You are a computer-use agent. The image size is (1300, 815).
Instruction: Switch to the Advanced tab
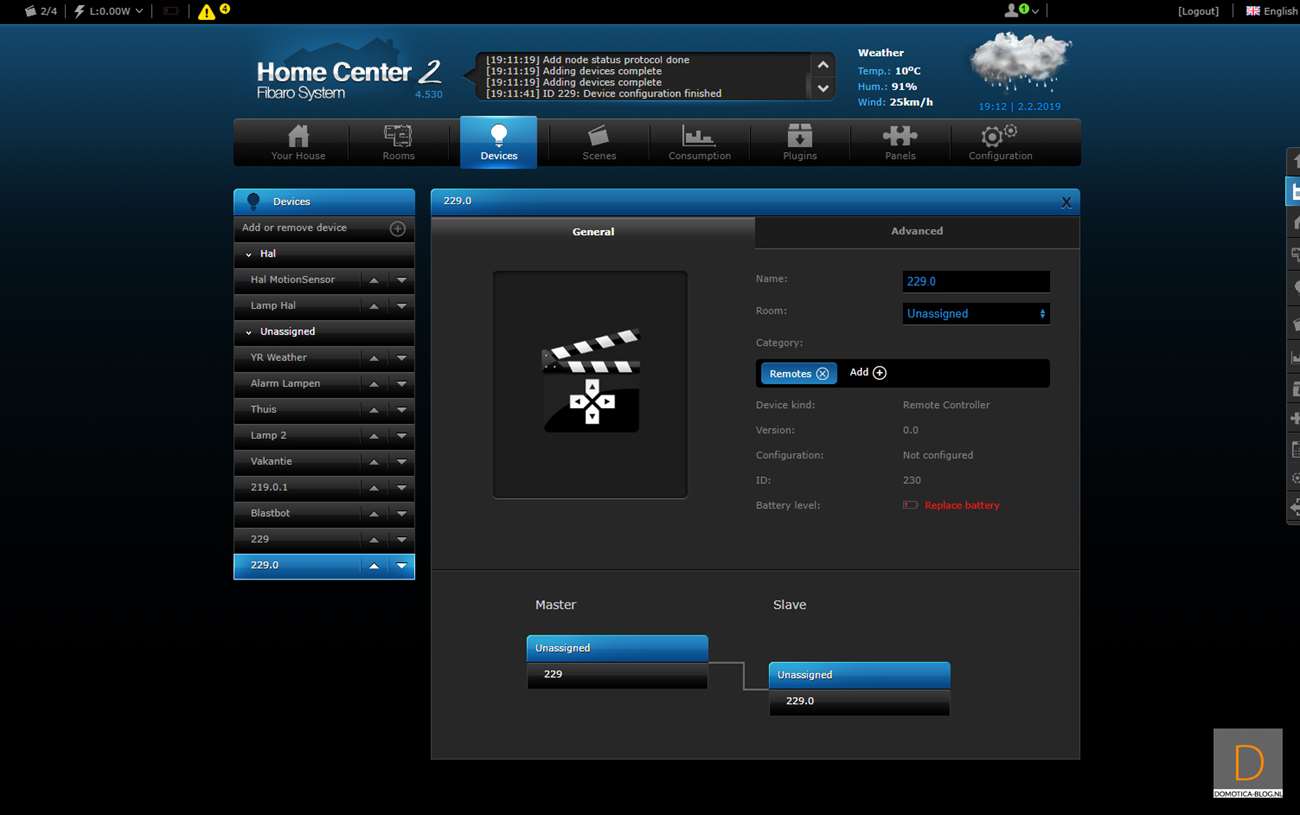[917, 232]
